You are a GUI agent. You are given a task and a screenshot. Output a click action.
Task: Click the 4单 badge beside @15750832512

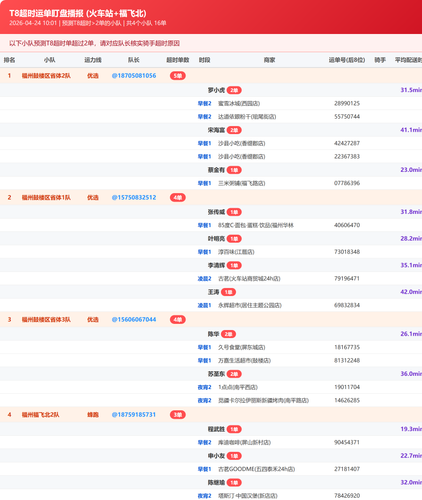coord(178,198)
